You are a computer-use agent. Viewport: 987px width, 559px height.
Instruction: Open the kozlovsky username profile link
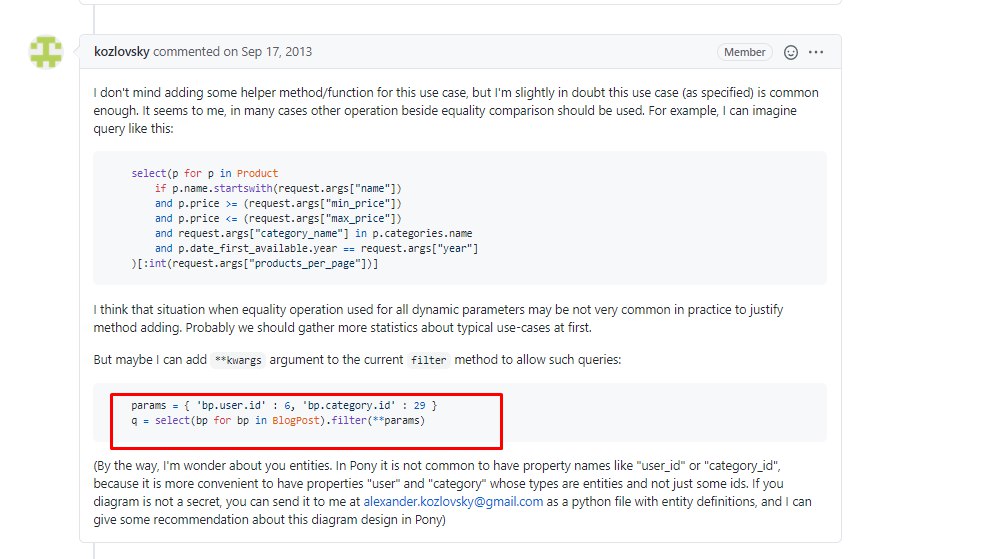click(122, 52)
